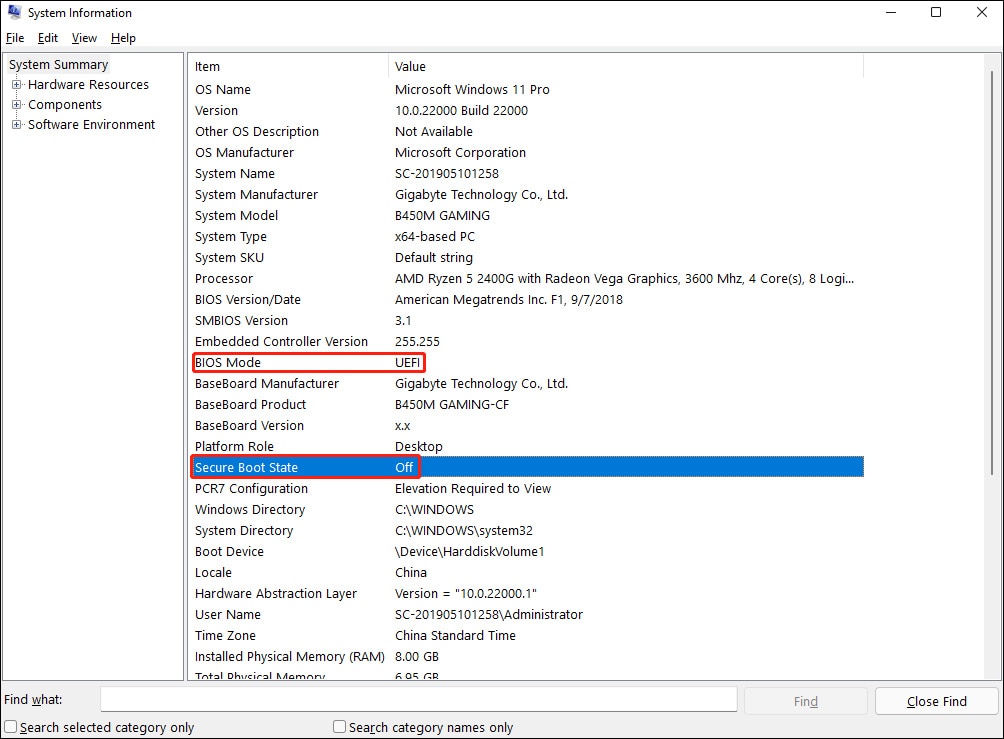The height and width of the screenshot is (739, 1004).
Task: Select the System Type row
Action: click(x=527, y=236)
